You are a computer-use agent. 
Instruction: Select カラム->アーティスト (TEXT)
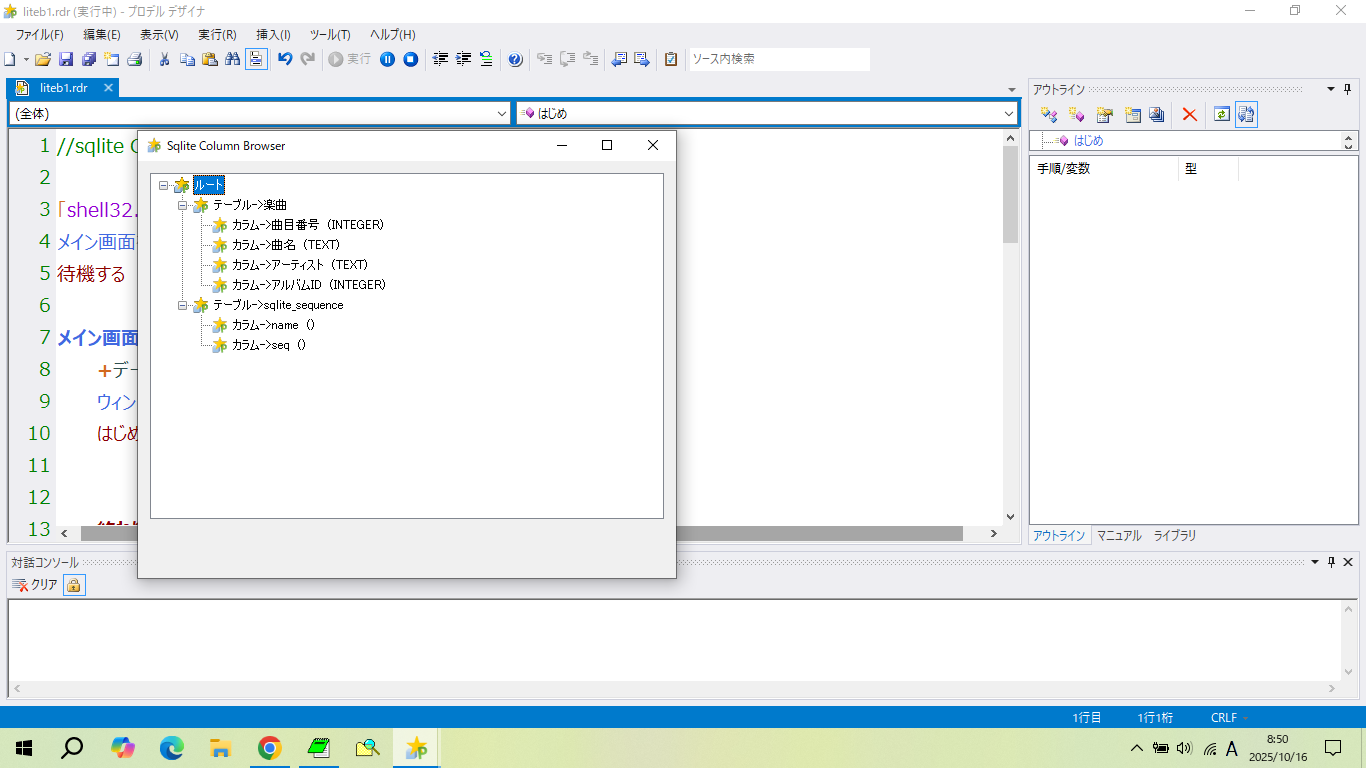pyautogui.click(x=300, y=265)
